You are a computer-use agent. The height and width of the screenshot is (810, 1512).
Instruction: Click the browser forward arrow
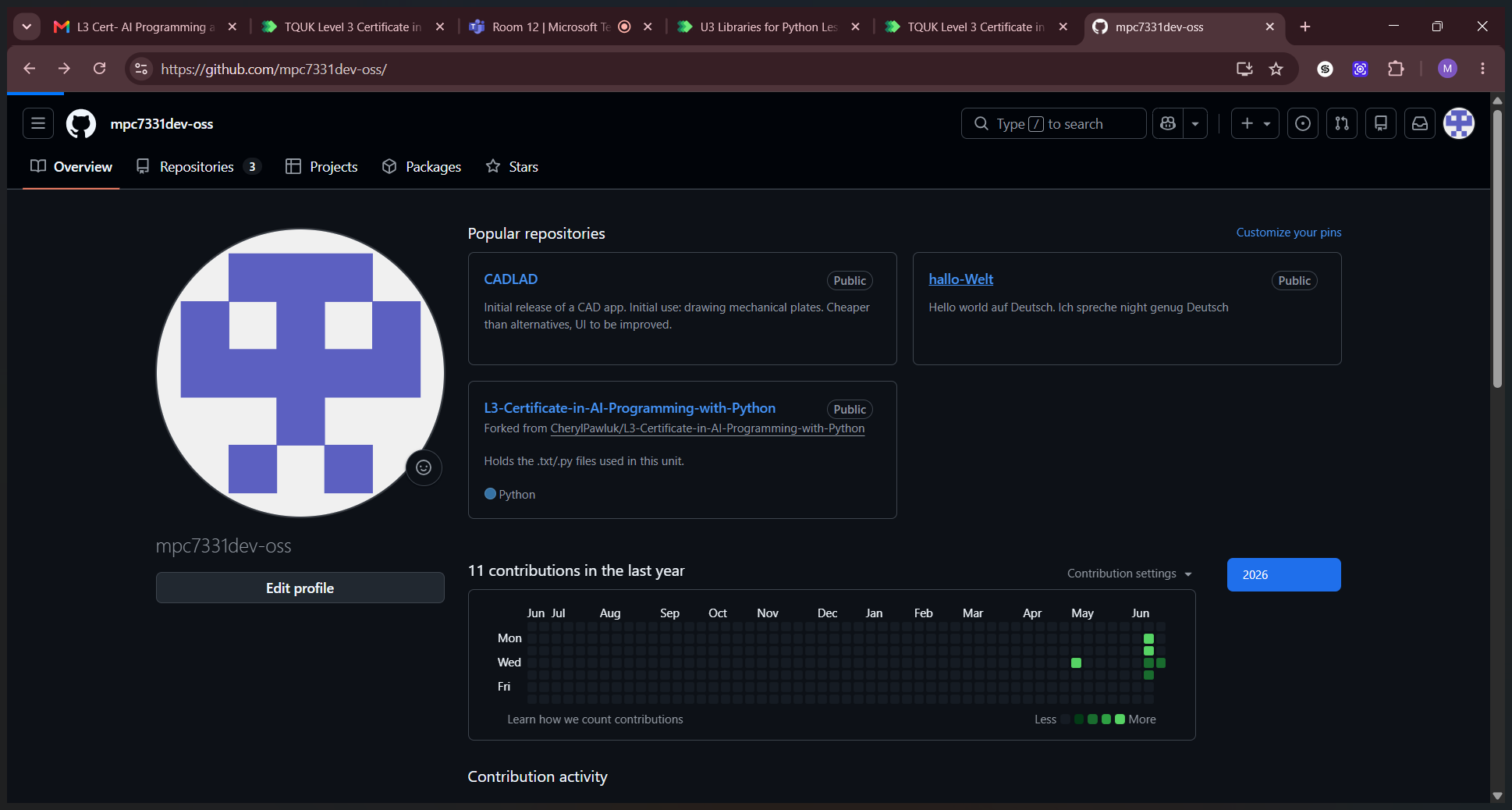point(64,69)
